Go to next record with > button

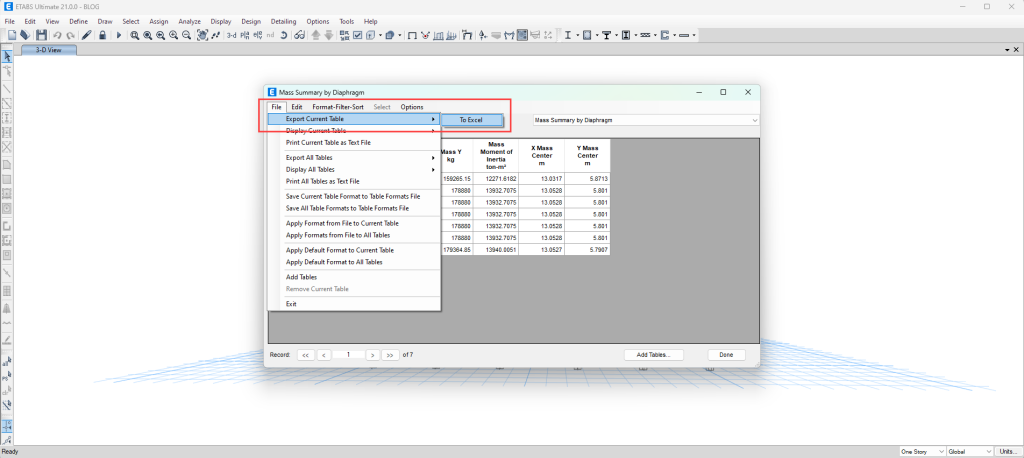click(372, 355)
